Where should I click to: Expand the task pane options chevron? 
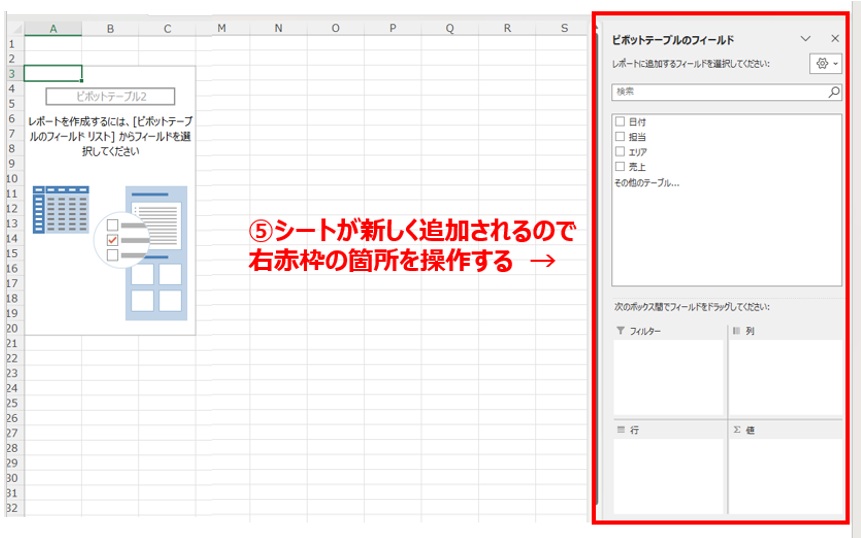click(806, 38)
